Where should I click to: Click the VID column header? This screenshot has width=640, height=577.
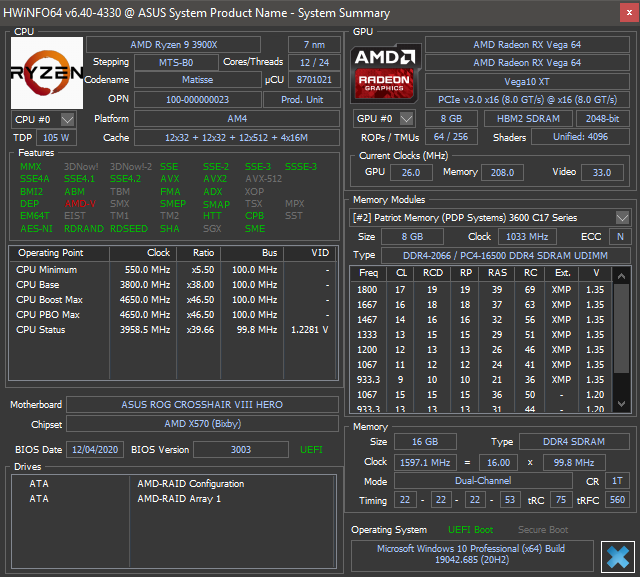coord(311,253)
